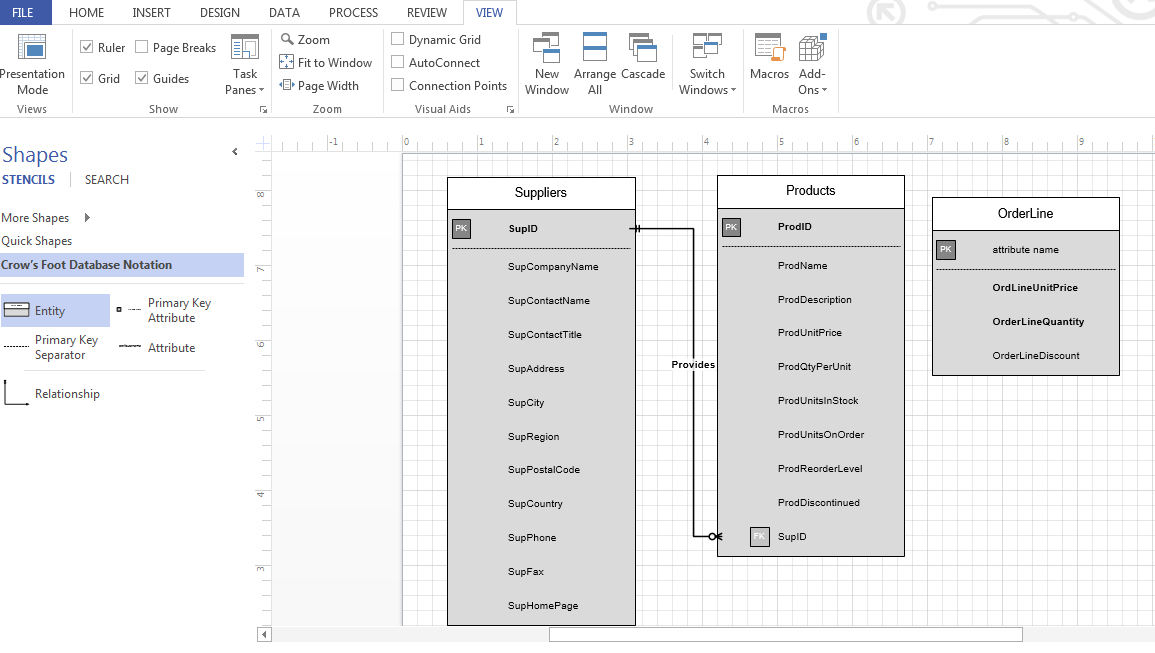
Task: Expand the More Shapes flyout
Action: (x=87, y=218)
